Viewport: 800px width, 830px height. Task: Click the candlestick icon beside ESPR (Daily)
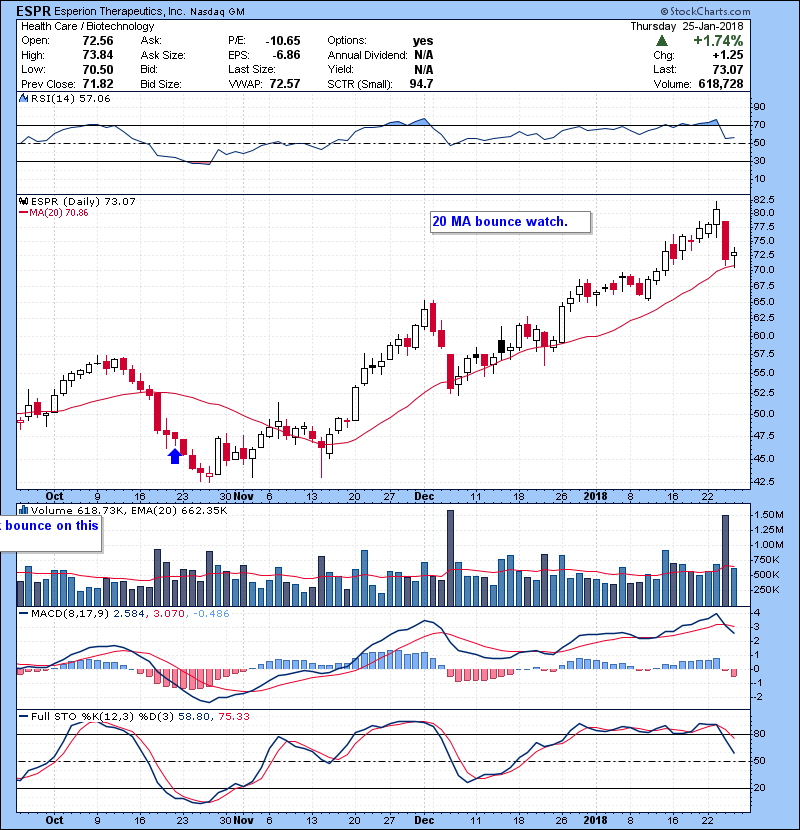click(x=23, y=201)
